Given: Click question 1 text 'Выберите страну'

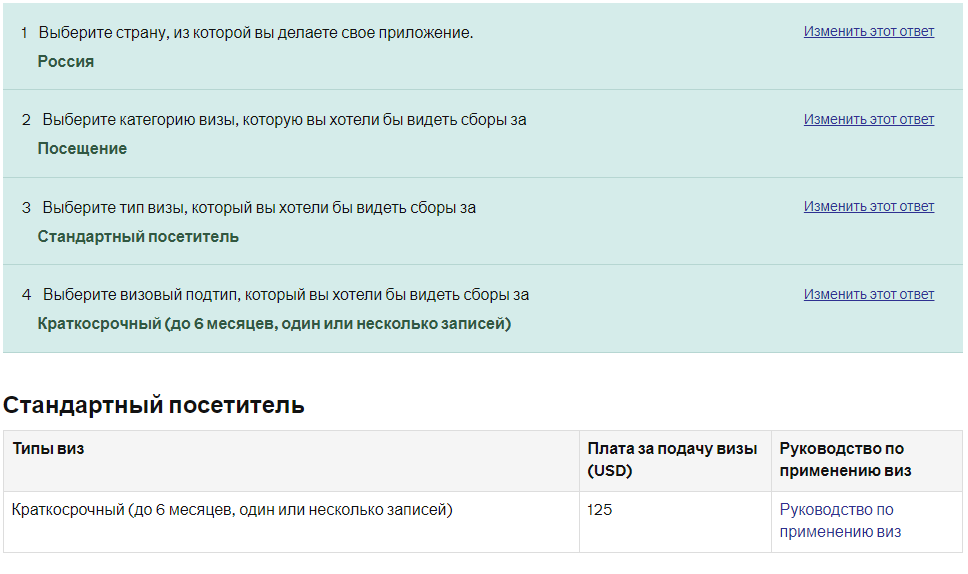Looking at the screenshot, I should [256, 33].
